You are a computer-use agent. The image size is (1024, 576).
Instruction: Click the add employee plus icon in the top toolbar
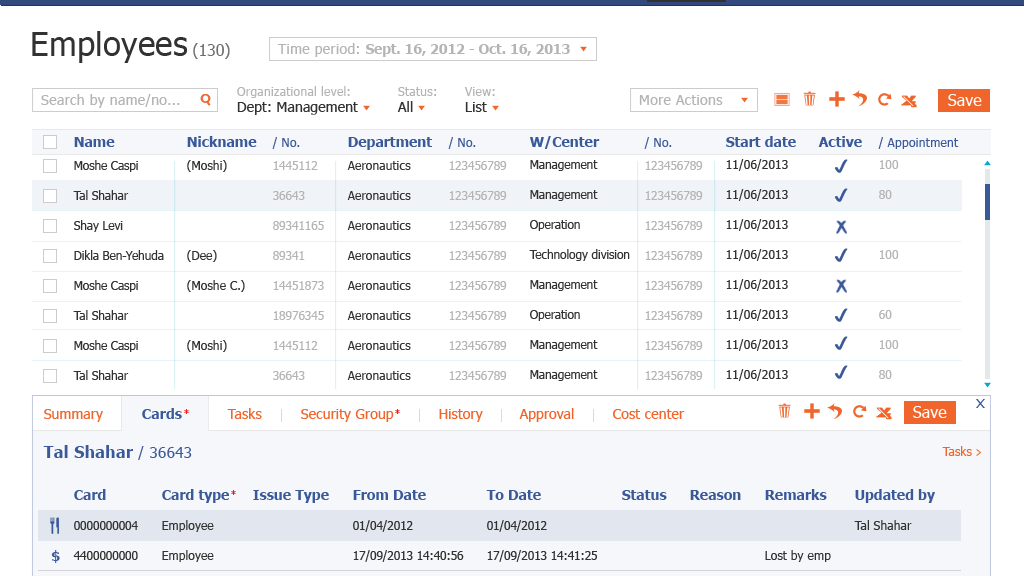[837, 99]
